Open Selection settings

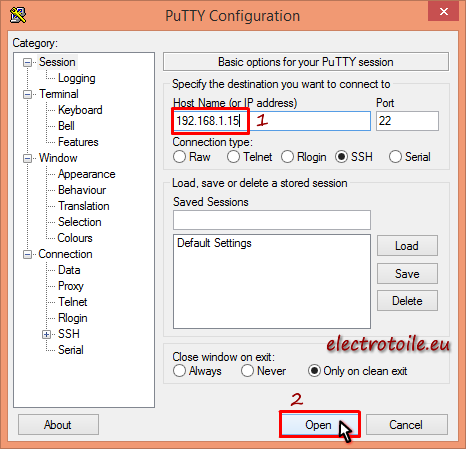click(79, 222)
